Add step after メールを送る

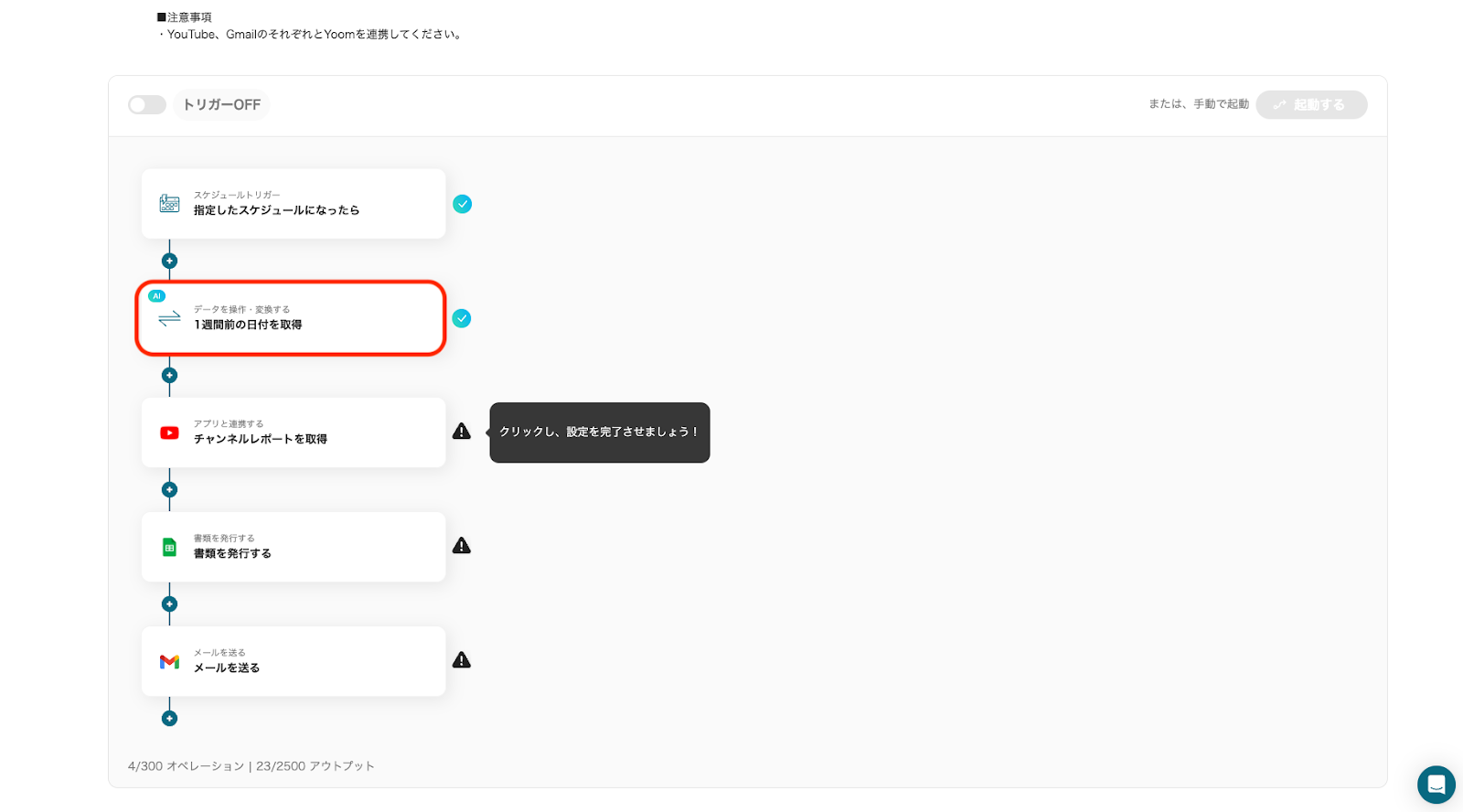[x=169, y=718]
